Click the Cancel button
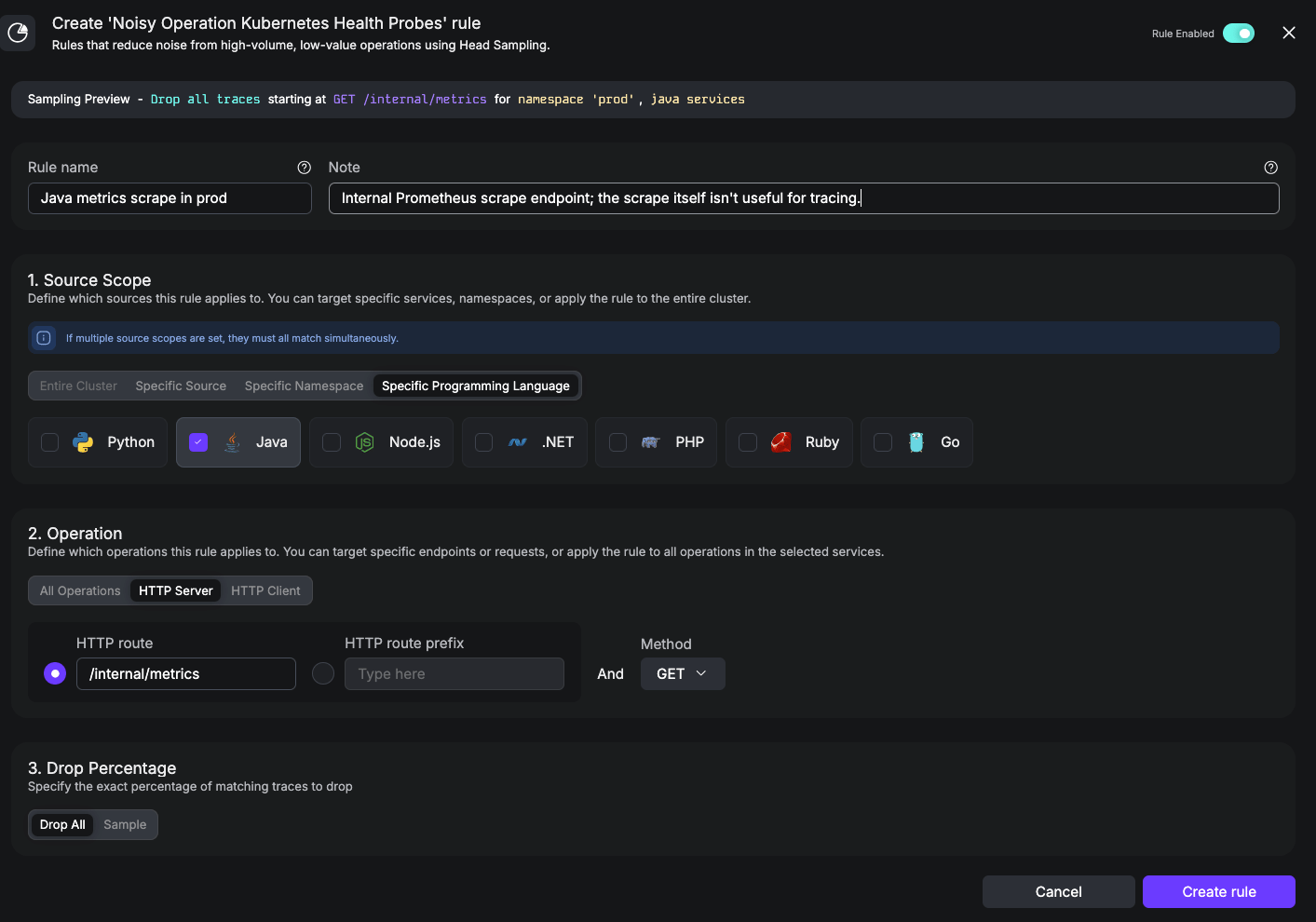The image size is (1316, 922). tap(1059, 891)
